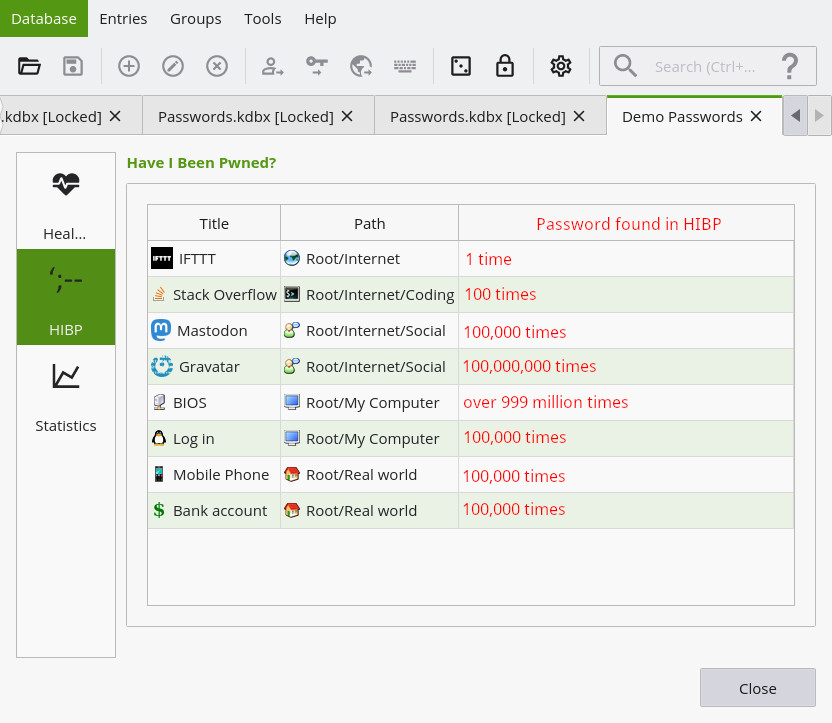
Task: Click the Log in penguin icon
Action: click(159, 438)
